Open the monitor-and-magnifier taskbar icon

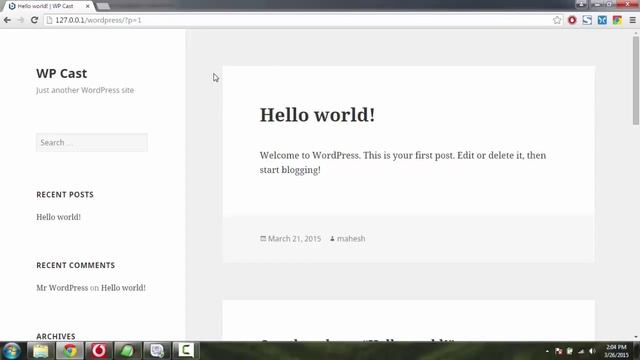[157, 351]
